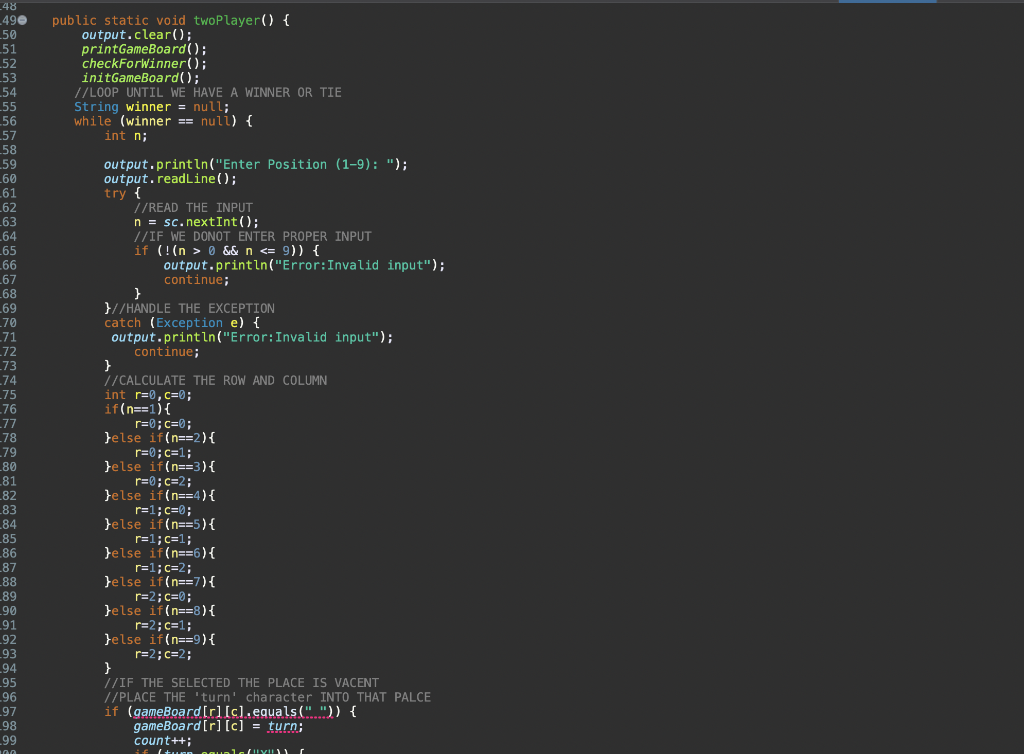Viewport: 1024px width, 754px height.
Task: Click the sc.nextInt() call
Action: point(211,222)
